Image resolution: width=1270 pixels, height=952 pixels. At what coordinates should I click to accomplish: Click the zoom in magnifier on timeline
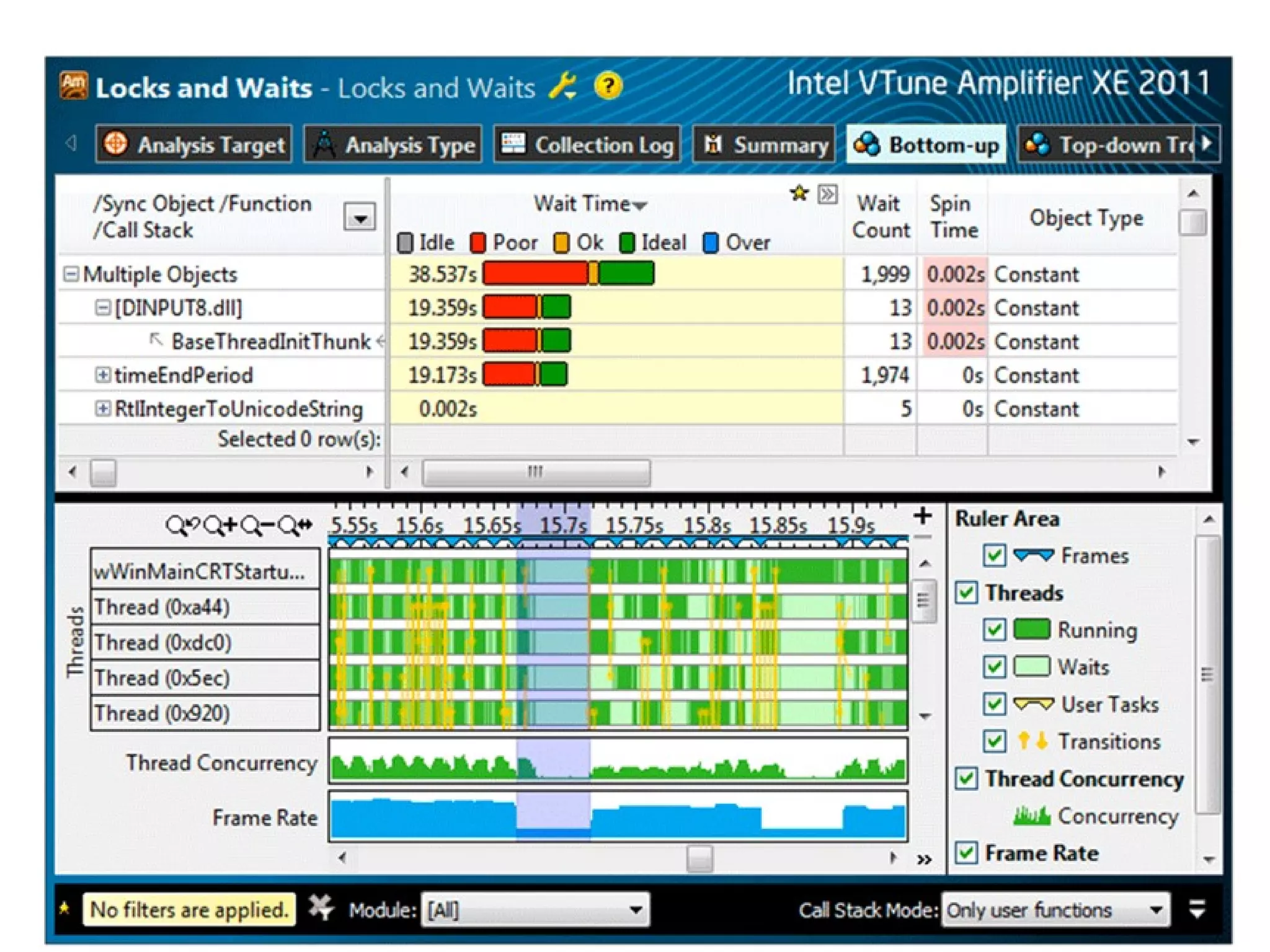point(220,526)
